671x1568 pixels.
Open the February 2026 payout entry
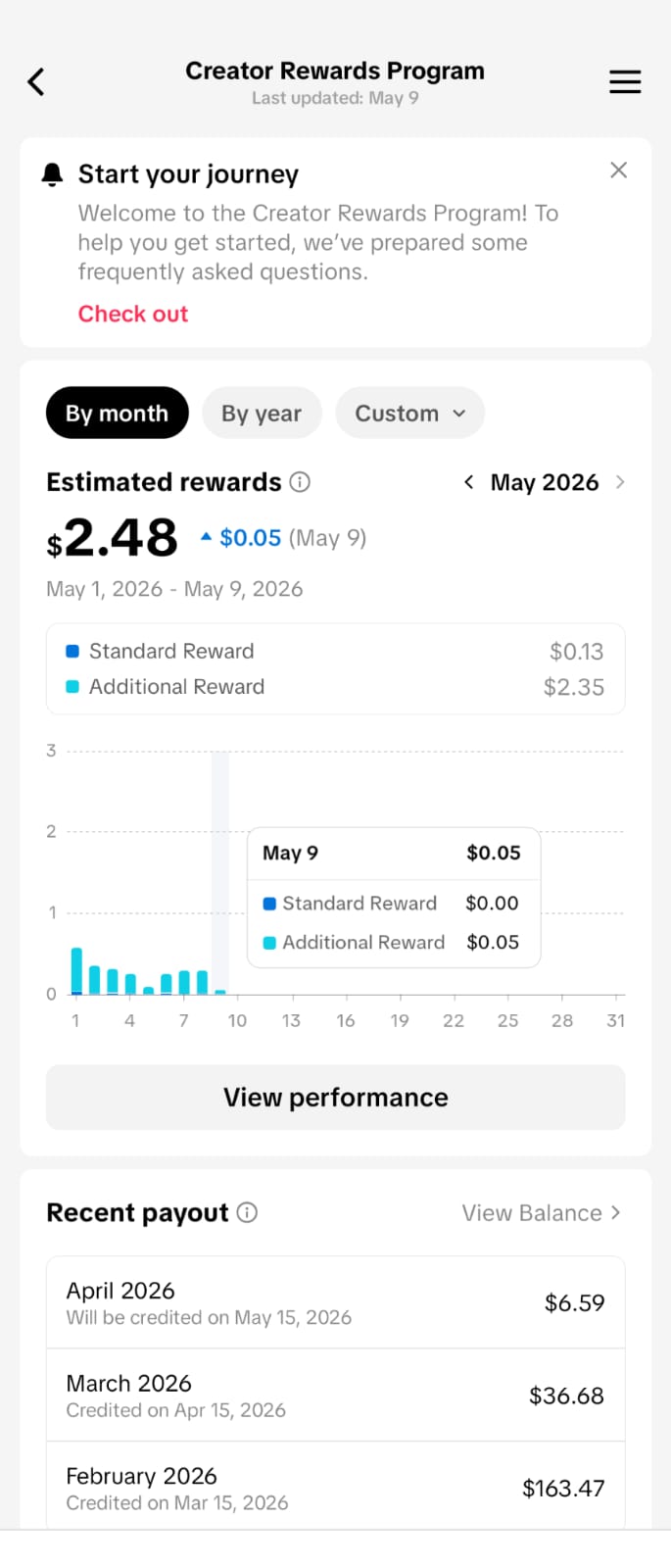(x=335, y=1487)
